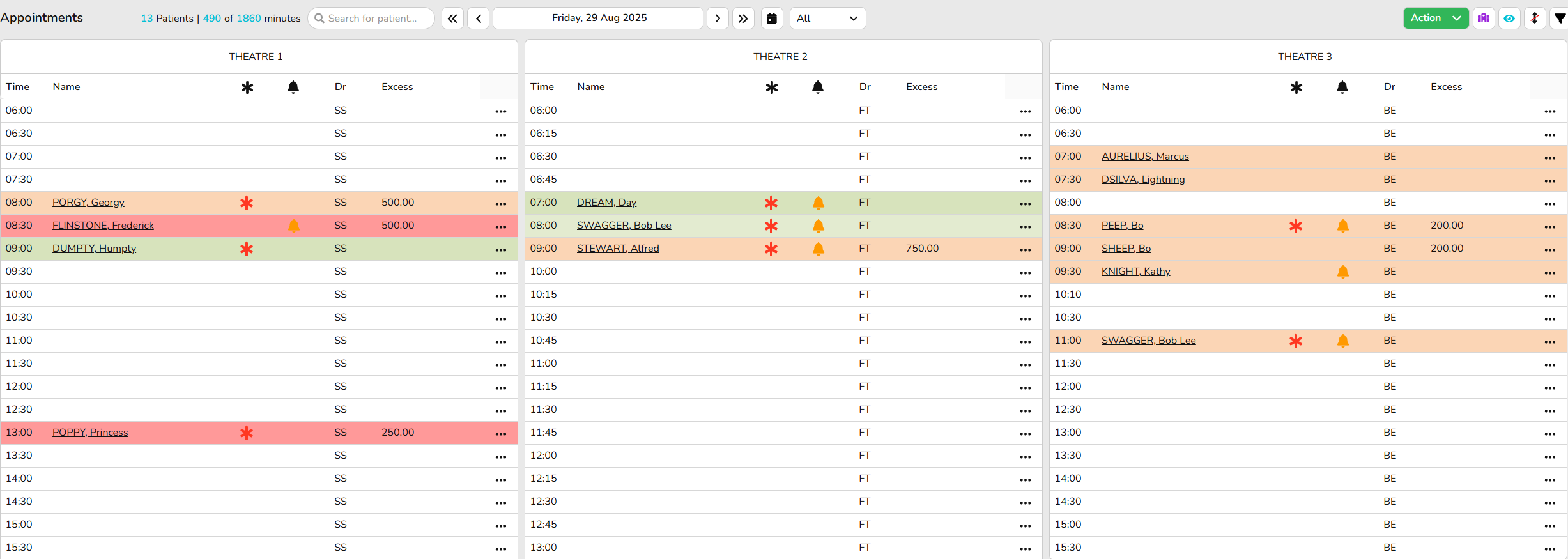Open the calendar date picker icon
This screenshot has width=1568, height=559.
tap(772, 19)
